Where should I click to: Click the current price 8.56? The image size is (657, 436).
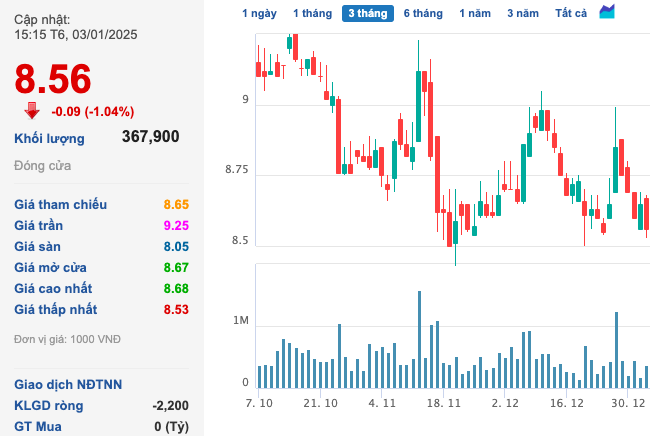click(x=52, y=79)
